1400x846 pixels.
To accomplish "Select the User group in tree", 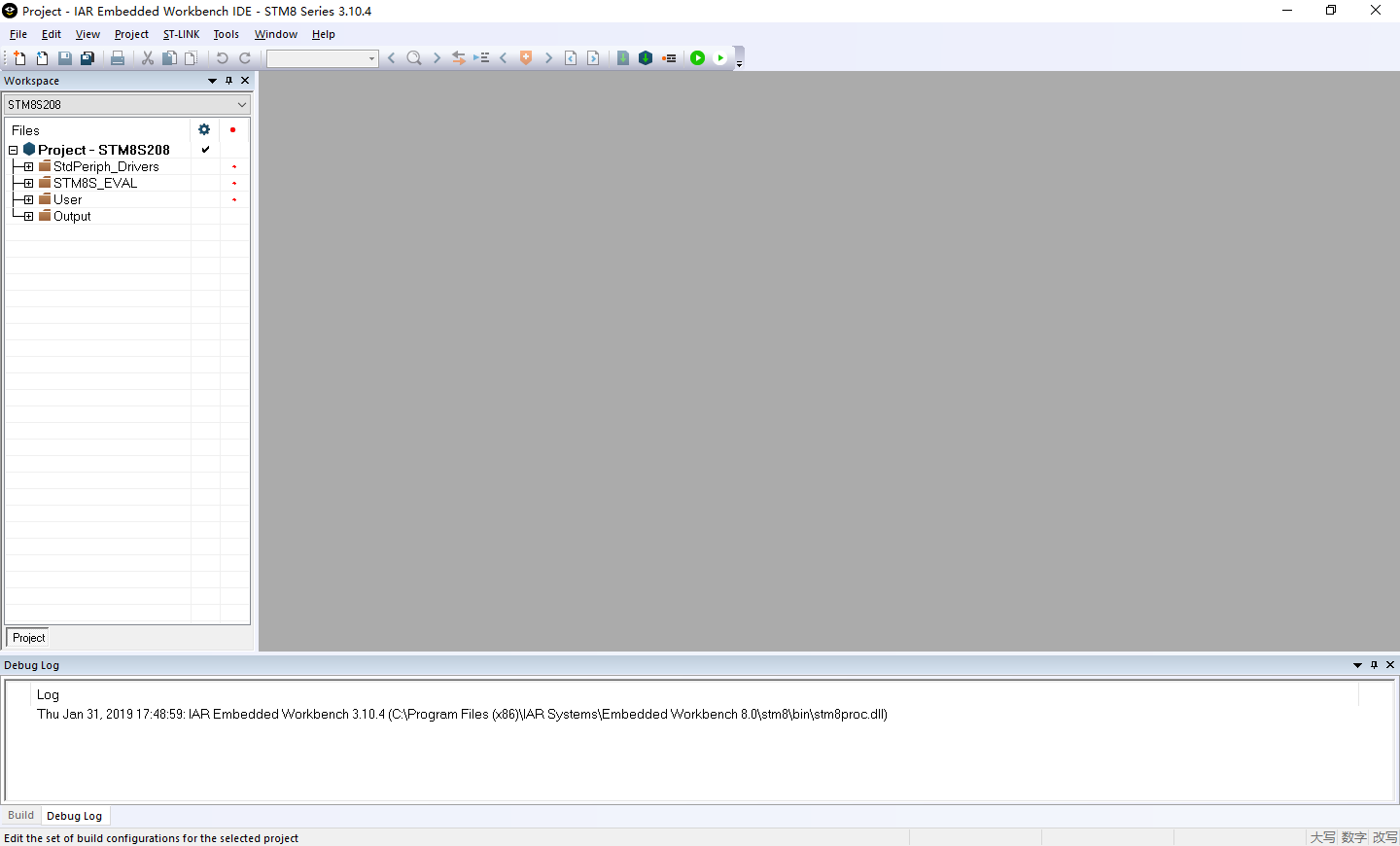I will (x=67, y=199).
